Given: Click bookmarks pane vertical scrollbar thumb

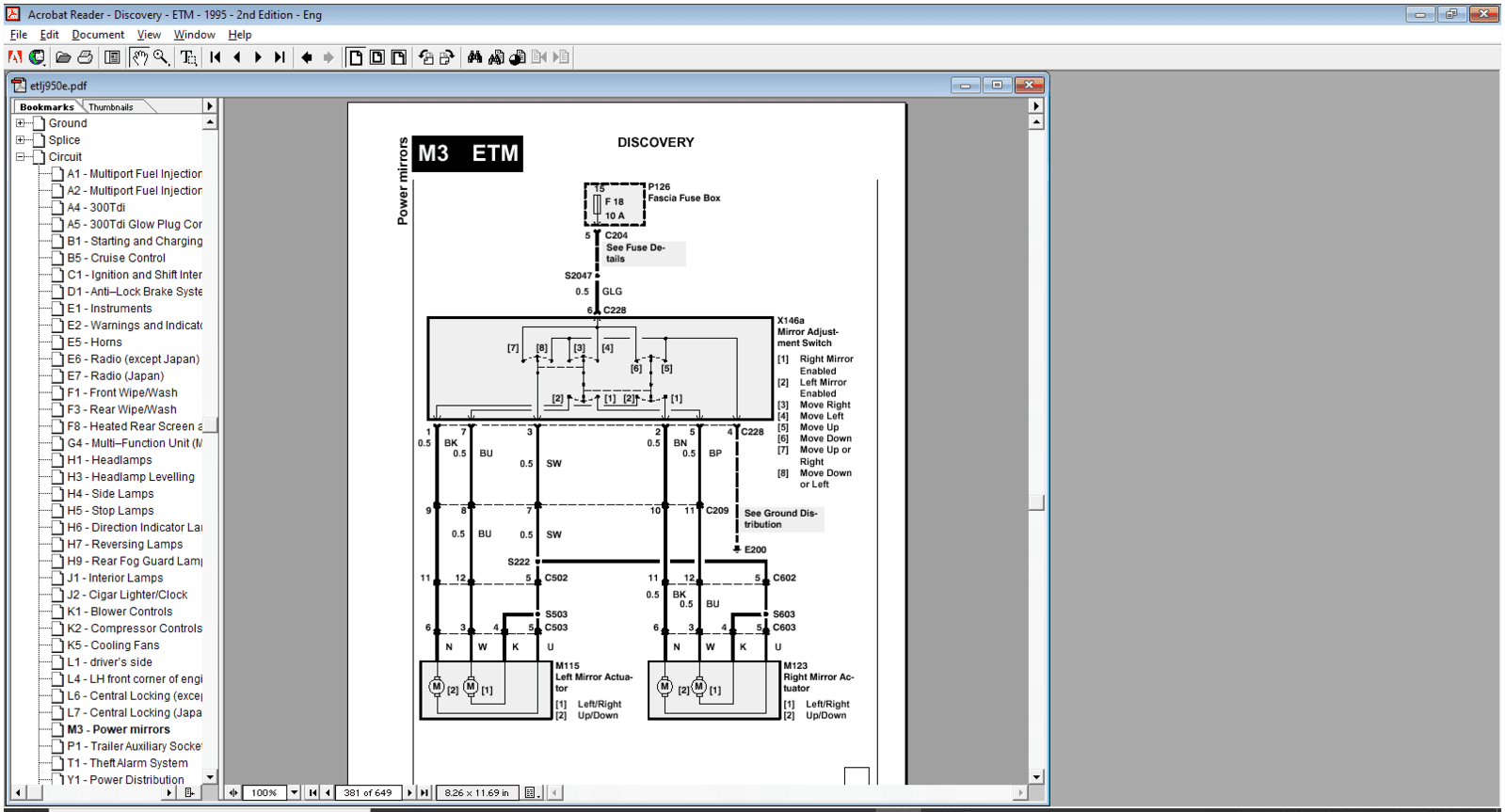Looking at the screenshot, I should (210, 424).
